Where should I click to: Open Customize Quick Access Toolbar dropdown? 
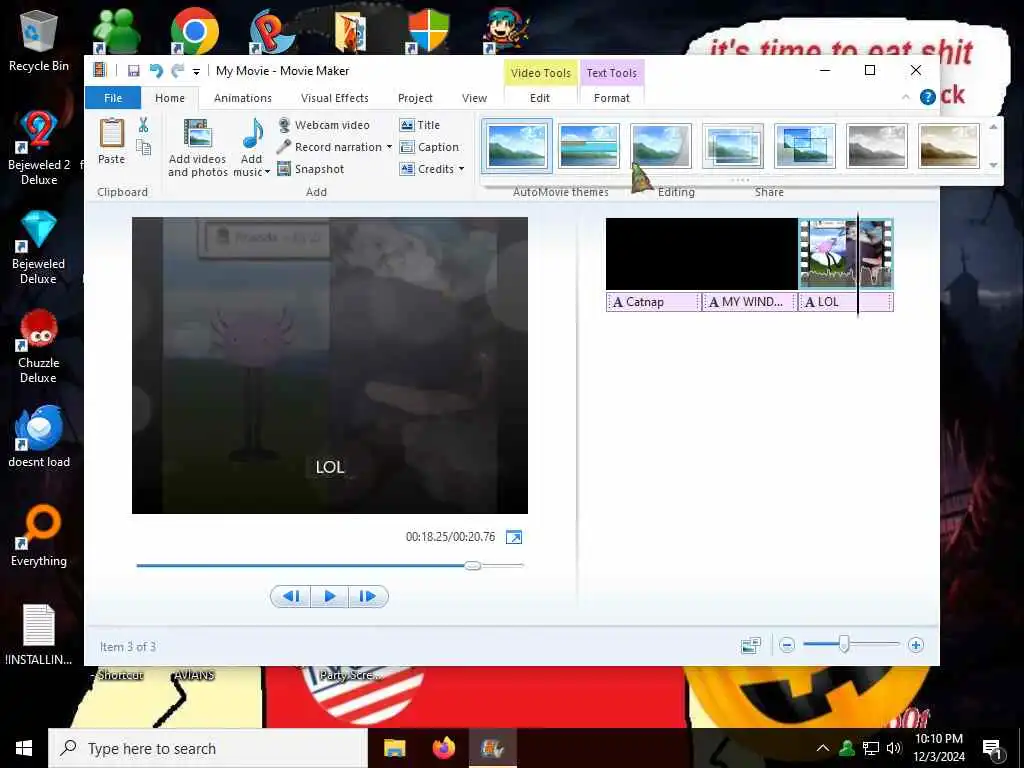point(196,72)
